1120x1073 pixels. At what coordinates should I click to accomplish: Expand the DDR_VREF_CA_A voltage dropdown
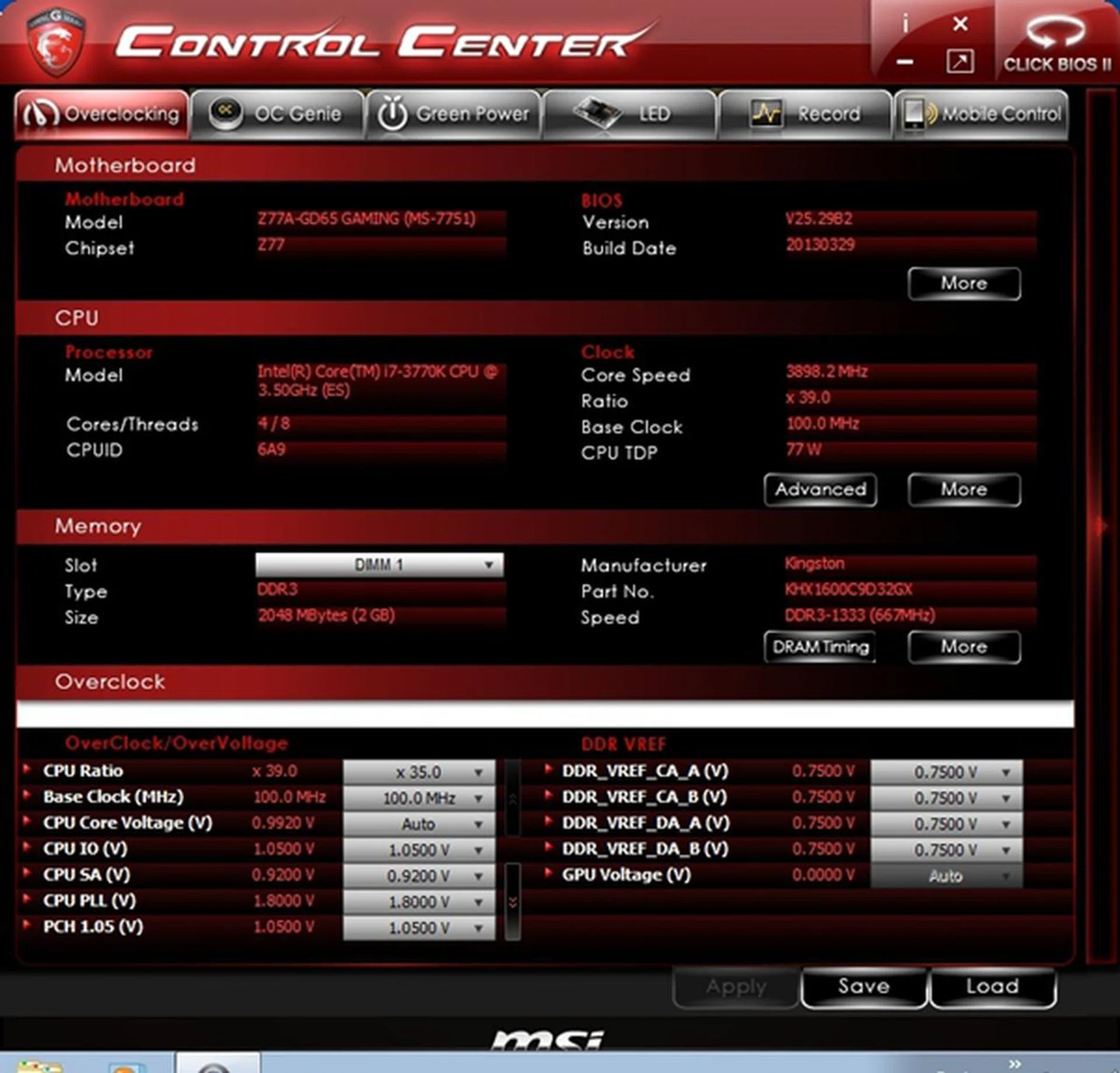tap(946, 772)
